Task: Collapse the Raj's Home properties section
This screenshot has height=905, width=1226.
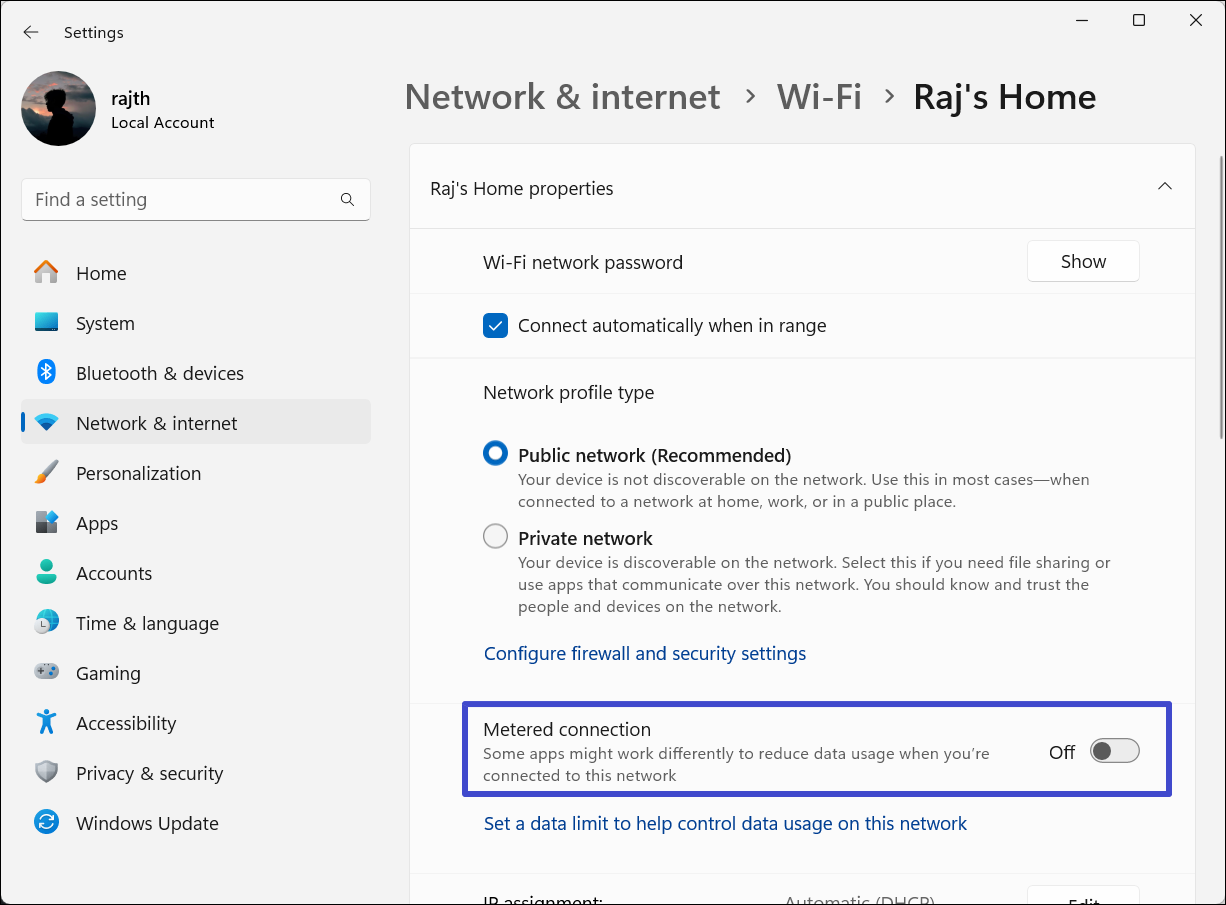Action: tap(1164, 187)
